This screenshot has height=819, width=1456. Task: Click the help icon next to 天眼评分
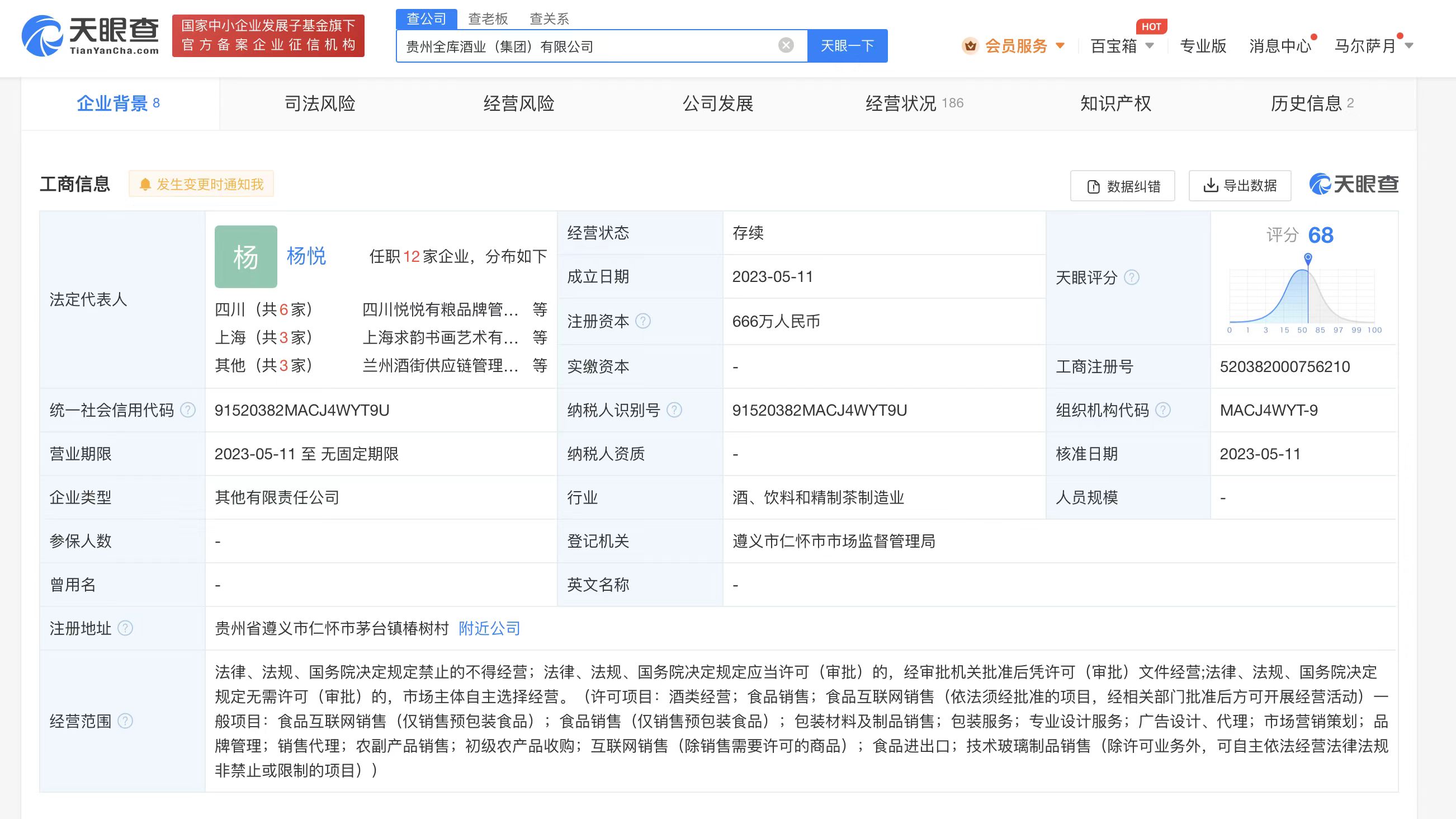click(1132, 277)
